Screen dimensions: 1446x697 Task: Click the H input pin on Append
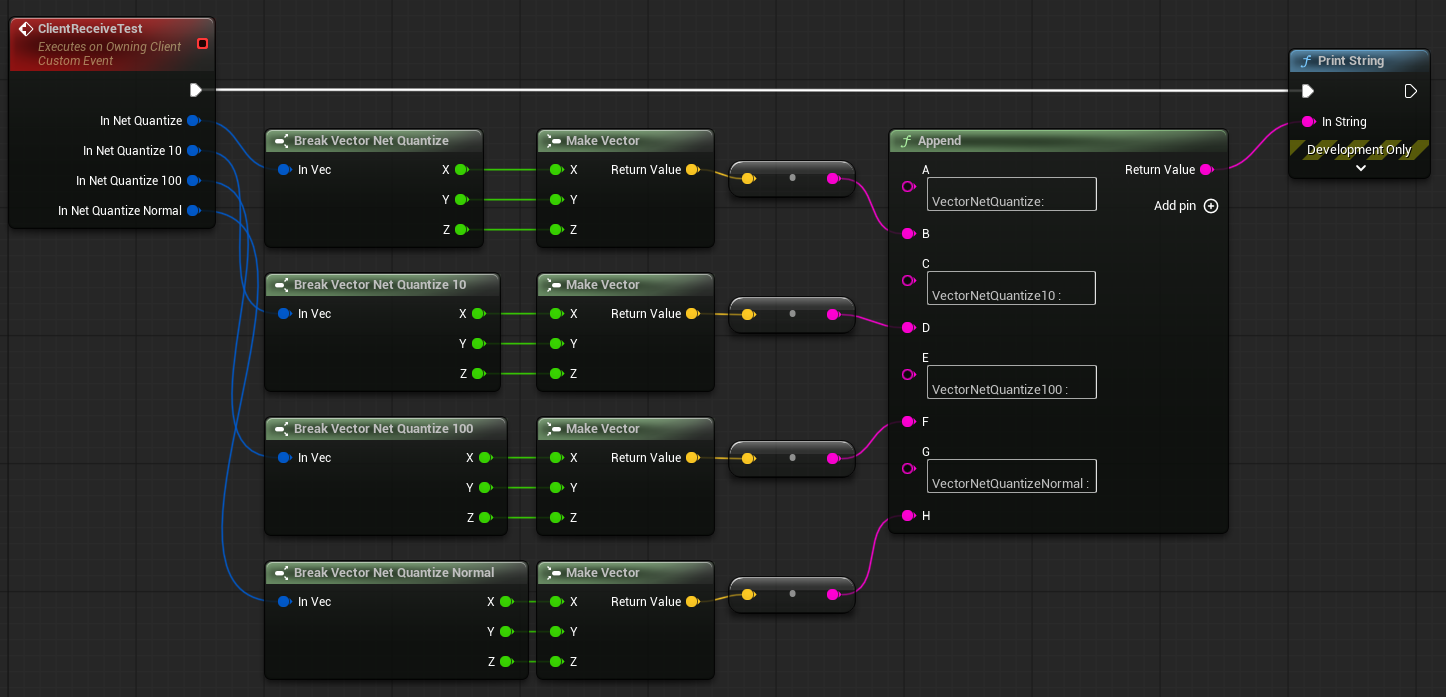908,516
